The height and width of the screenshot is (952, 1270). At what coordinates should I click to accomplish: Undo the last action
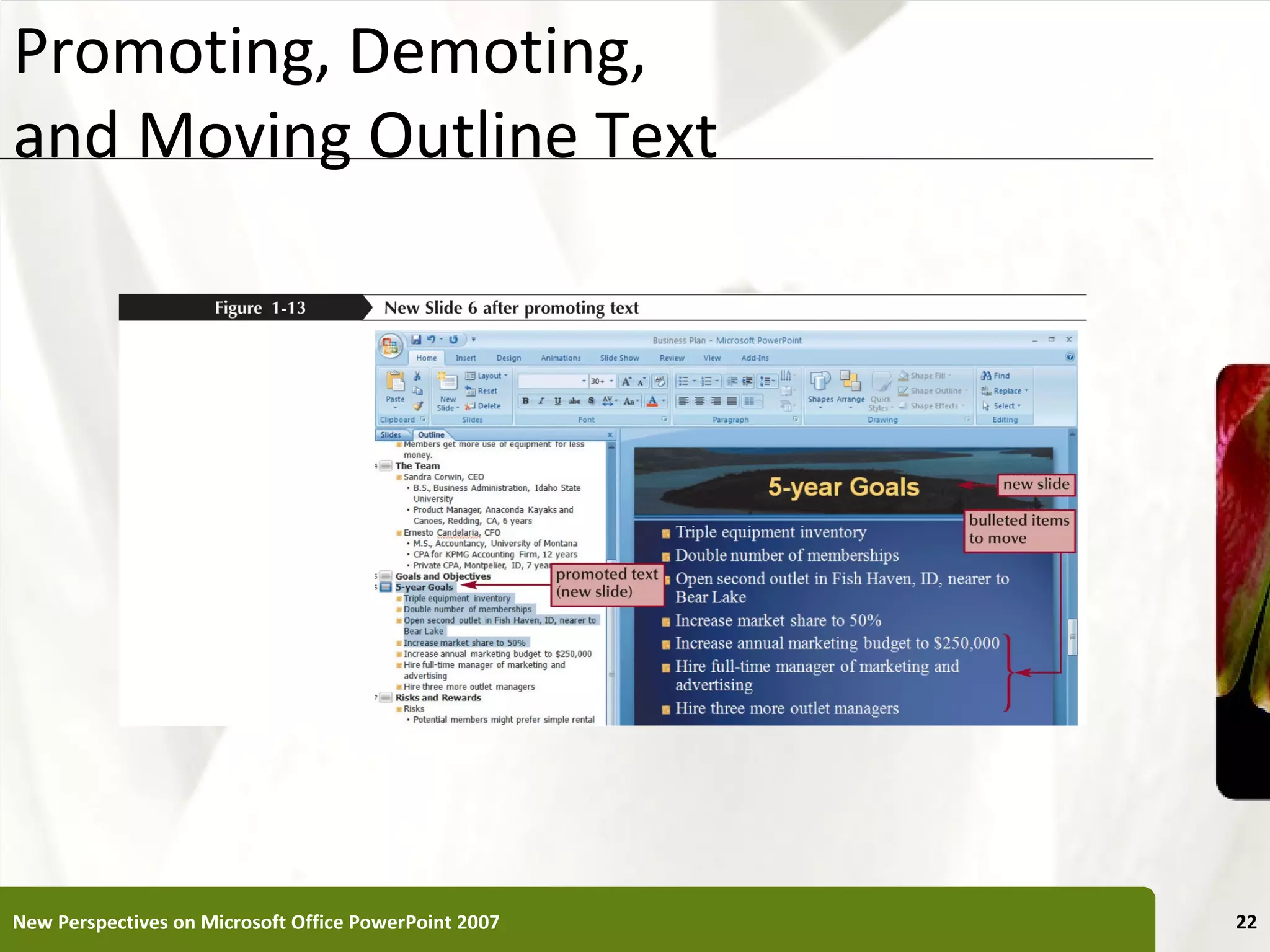pos(431,339)
